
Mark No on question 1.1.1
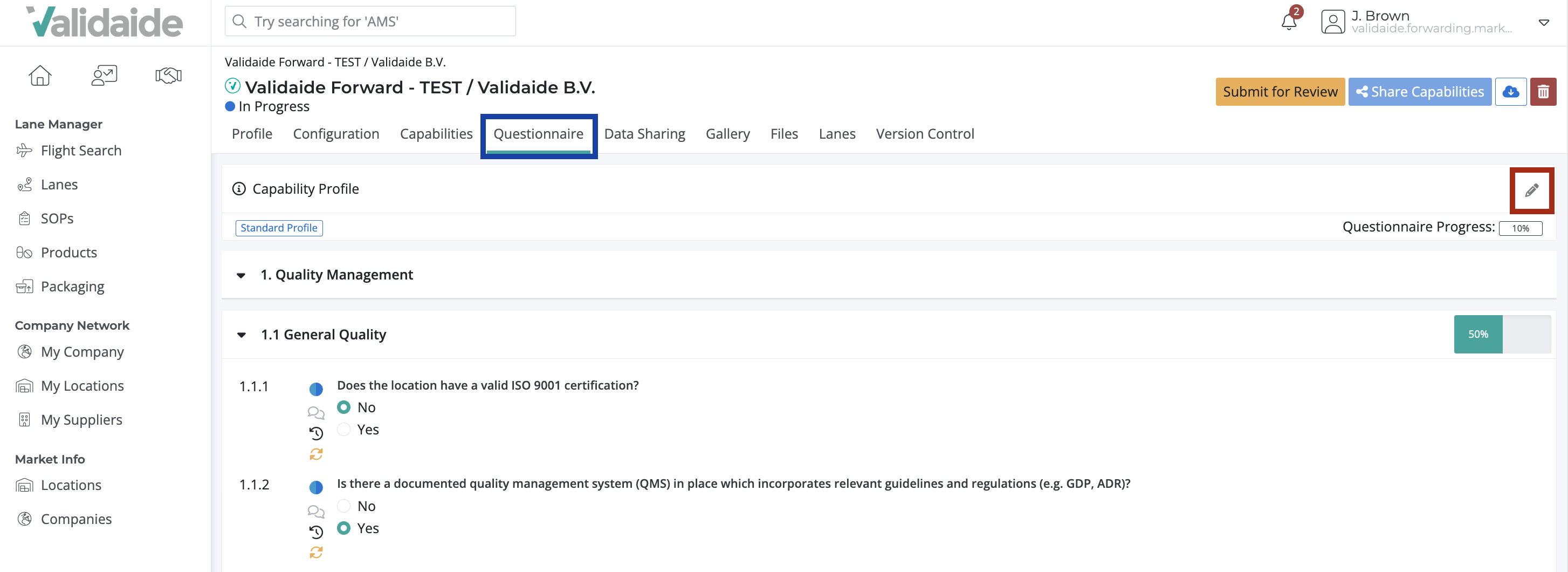point(344,407)
